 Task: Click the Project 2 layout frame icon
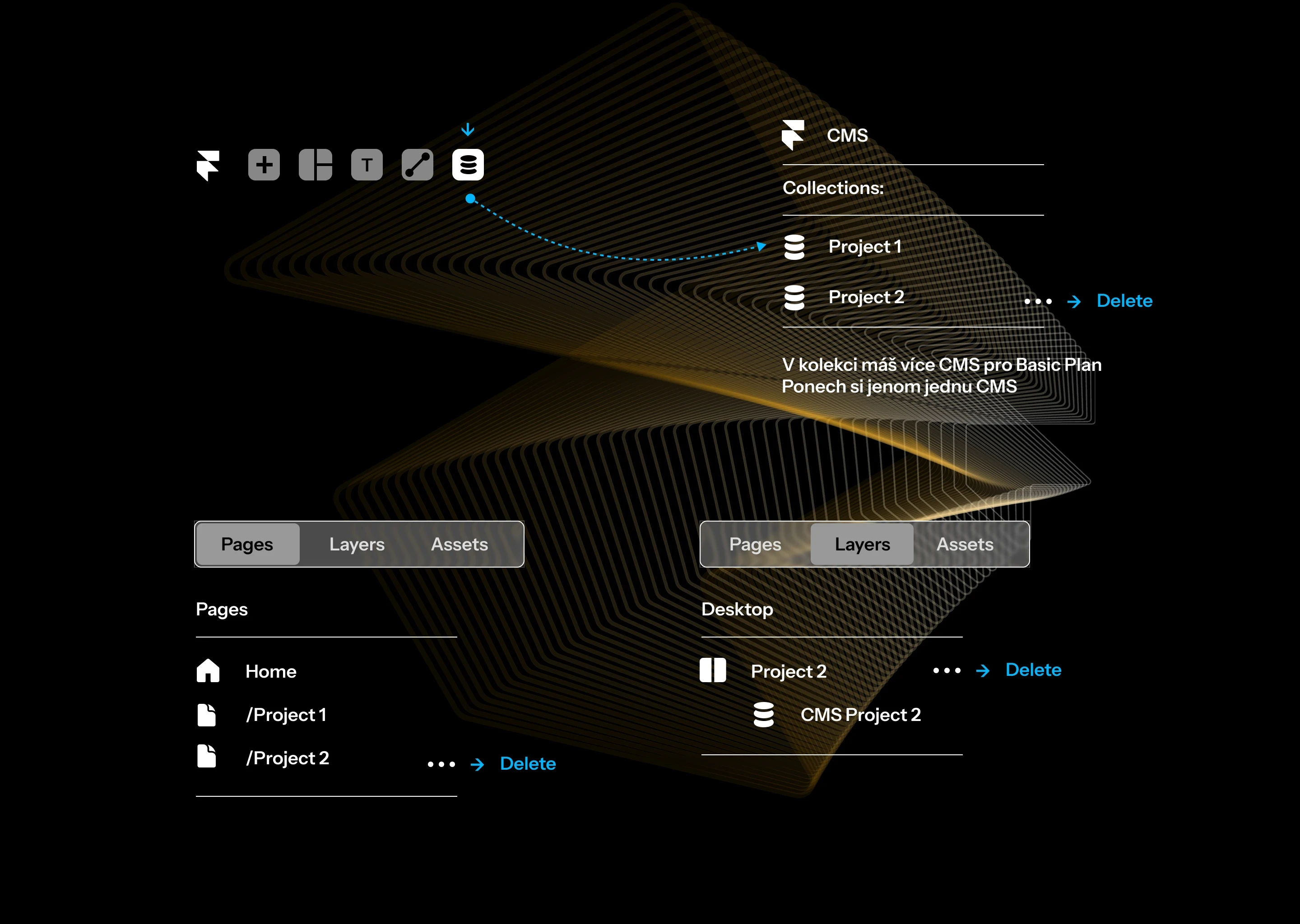click(713, 670)
